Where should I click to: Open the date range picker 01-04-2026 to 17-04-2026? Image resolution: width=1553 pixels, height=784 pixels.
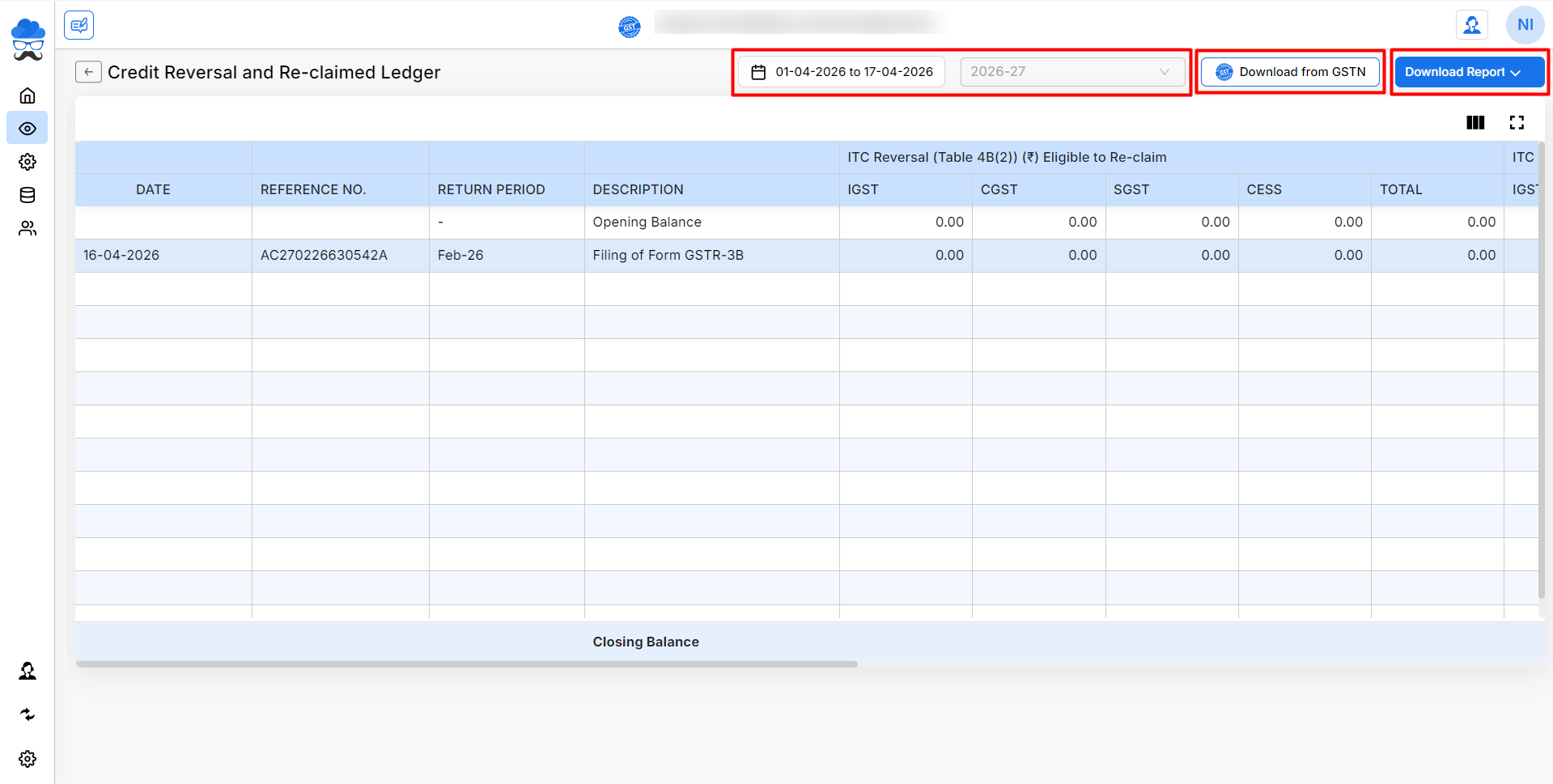[842, 72]
